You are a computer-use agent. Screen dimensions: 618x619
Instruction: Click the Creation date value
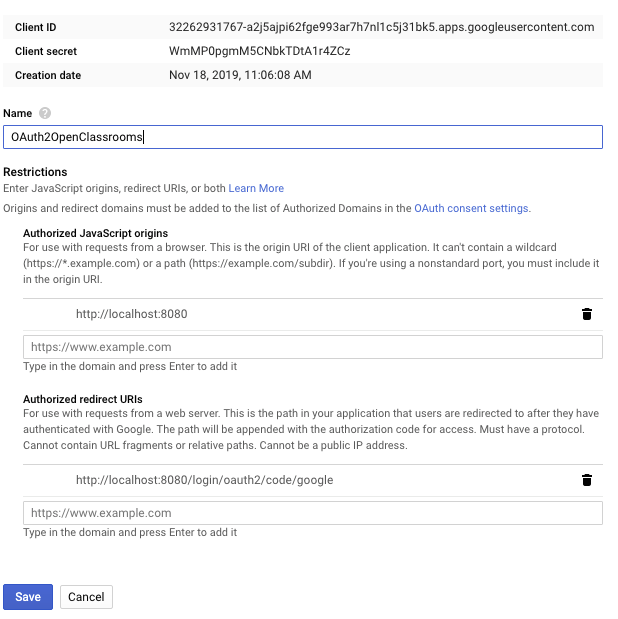pos(240,75)
